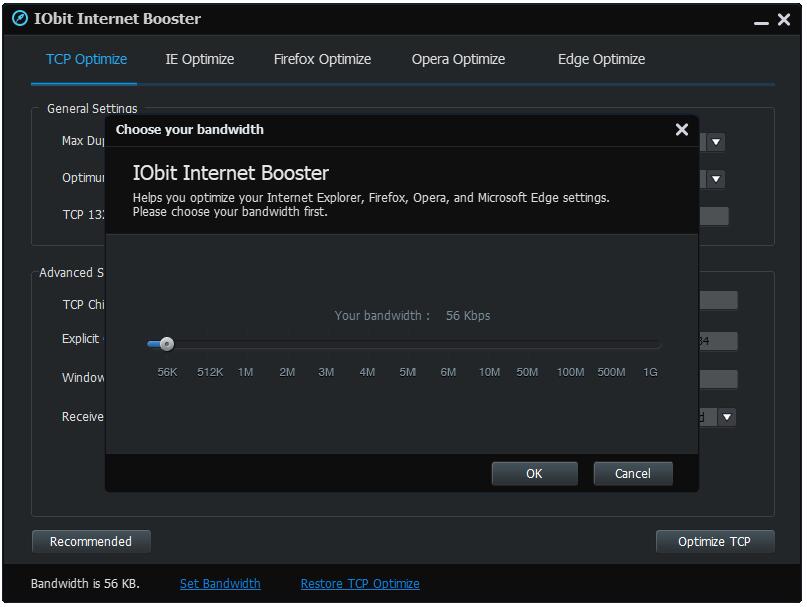The width and height of the screenshot is (807, 607).
Task: Expand the Optimum row dropdown arrow
Action: 715,179
